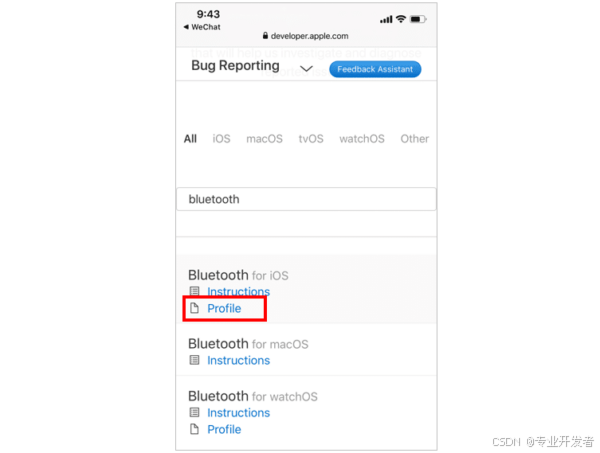Tap the WeChat back arrow
The image size is (600, 453).
coord(186,27)
